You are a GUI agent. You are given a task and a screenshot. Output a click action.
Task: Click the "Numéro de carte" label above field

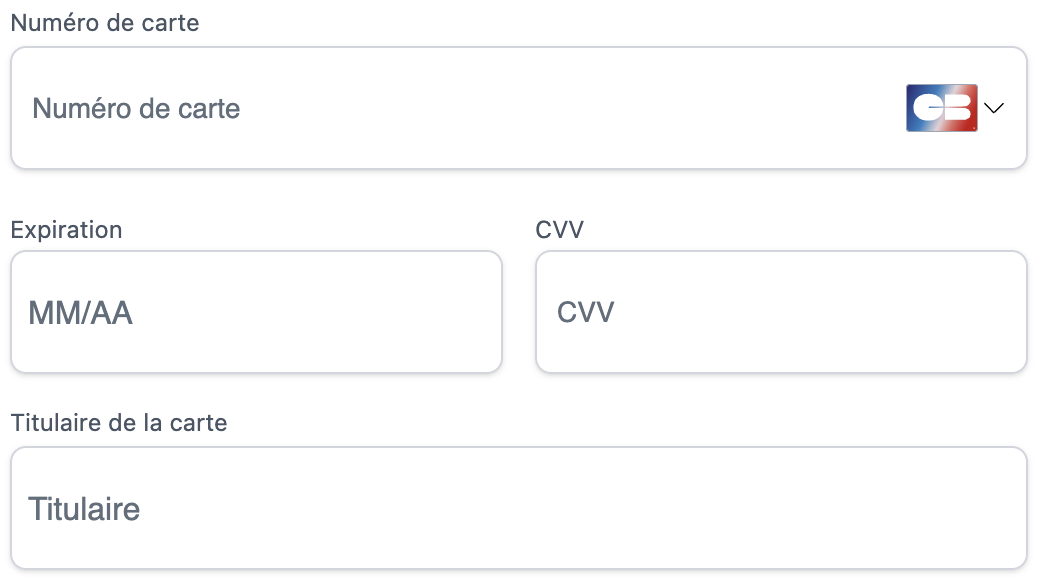tap(105, 23)
